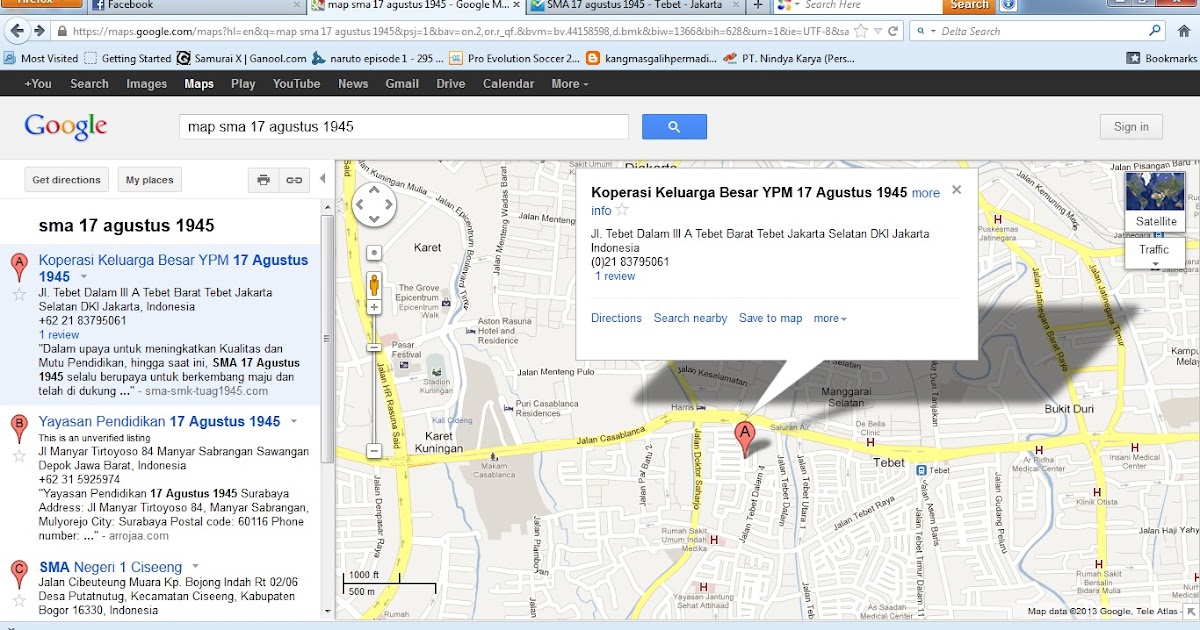Expand options arrow beside Yayasan Pendidikan result
The image size is (1200, 630).
294,422
